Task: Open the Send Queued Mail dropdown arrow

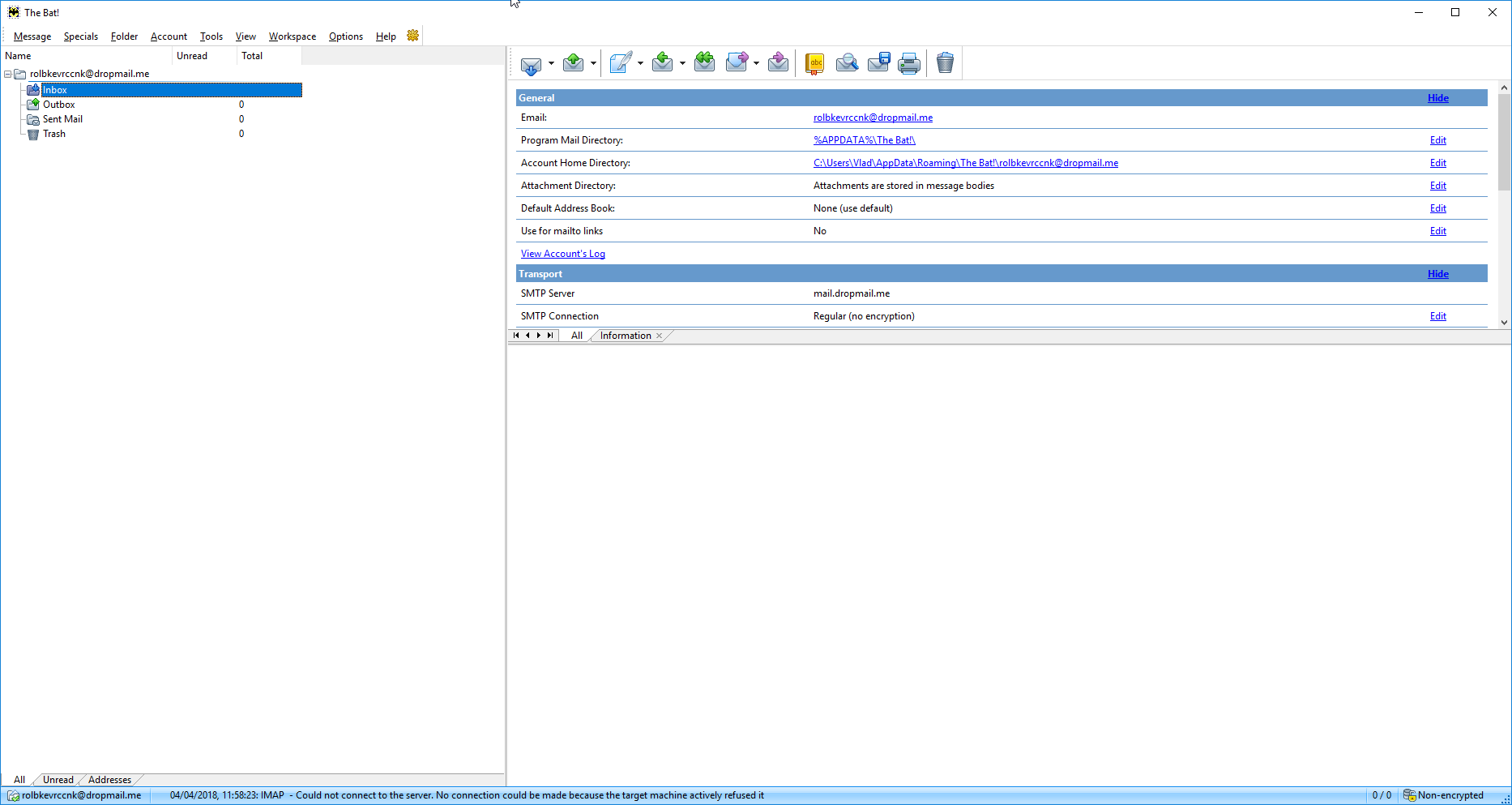Action: coord(593,63)
